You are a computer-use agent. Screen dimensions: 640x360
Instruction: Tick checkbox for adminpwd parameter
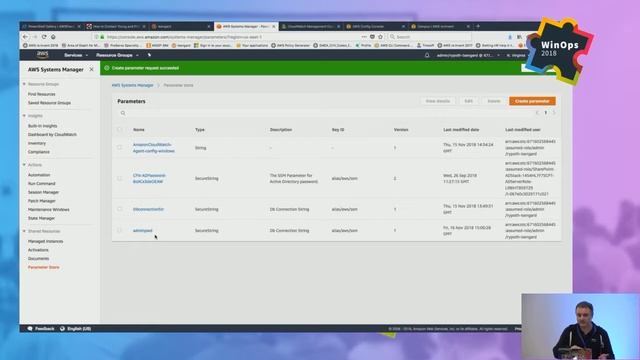point(120,230)
